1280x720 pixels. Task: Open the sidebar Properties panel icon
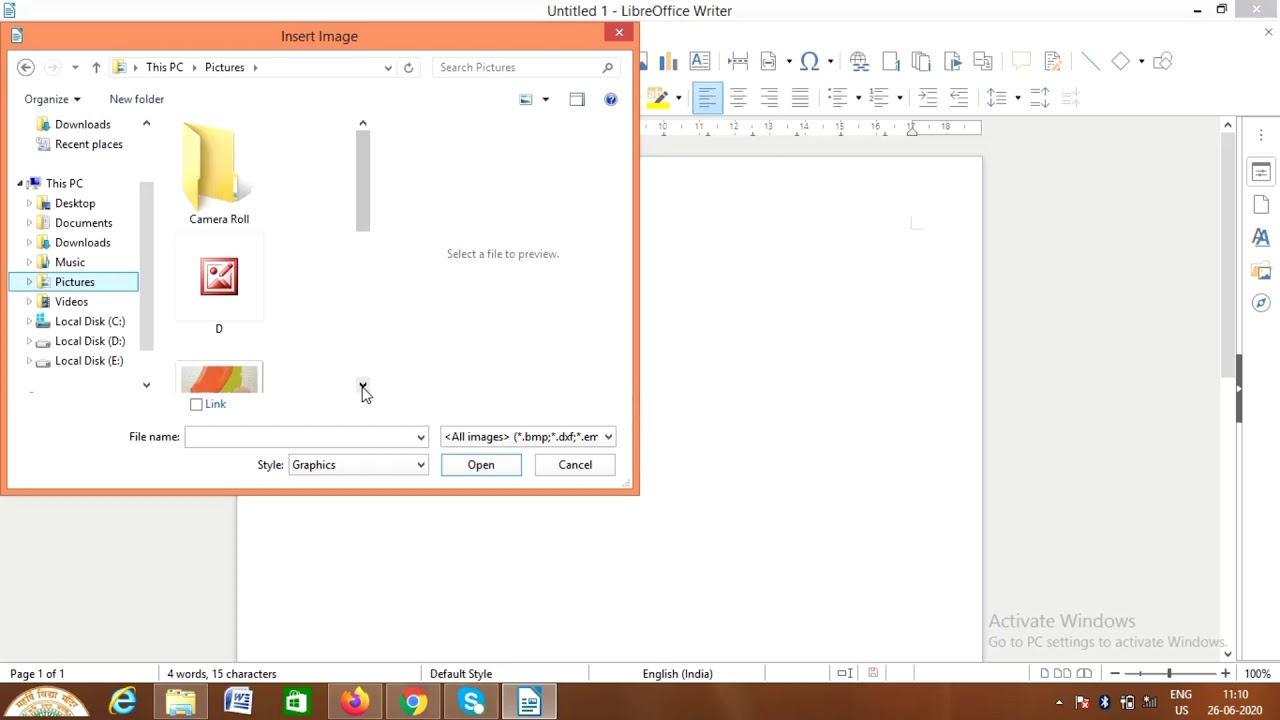(x=1261, y=172)
